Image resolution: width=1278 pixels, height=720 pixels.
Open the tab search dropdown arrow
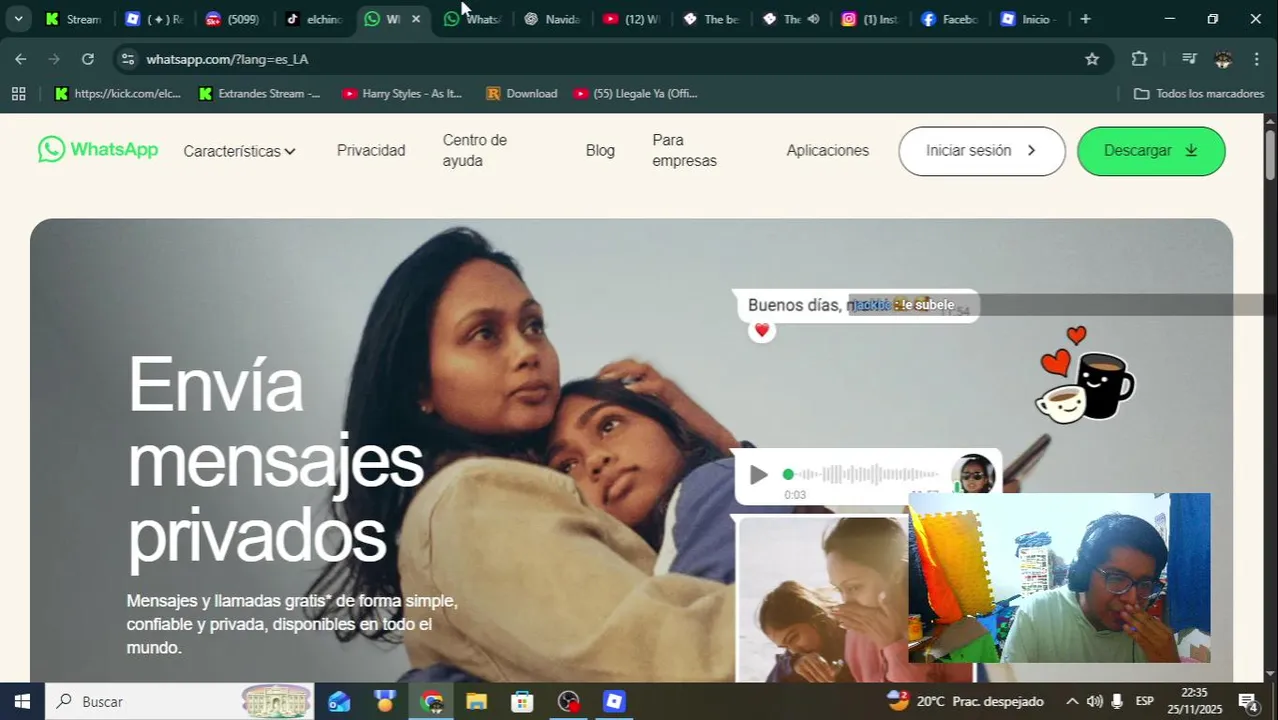point(18,19)
